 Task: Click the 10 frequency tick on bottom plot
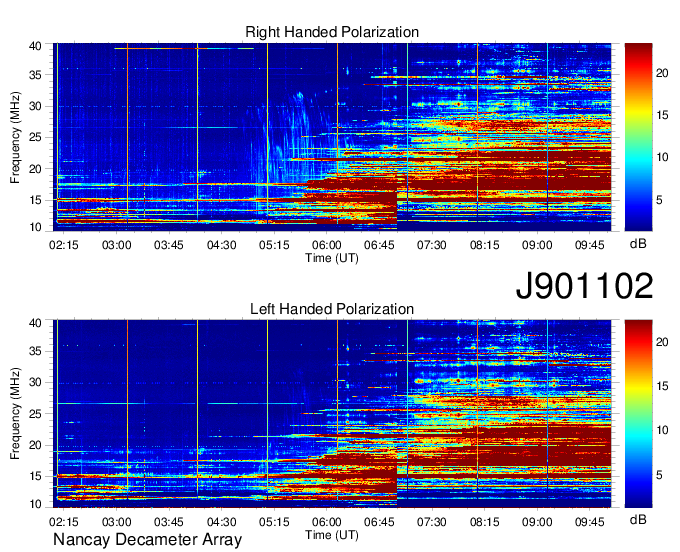pos(35,503)
